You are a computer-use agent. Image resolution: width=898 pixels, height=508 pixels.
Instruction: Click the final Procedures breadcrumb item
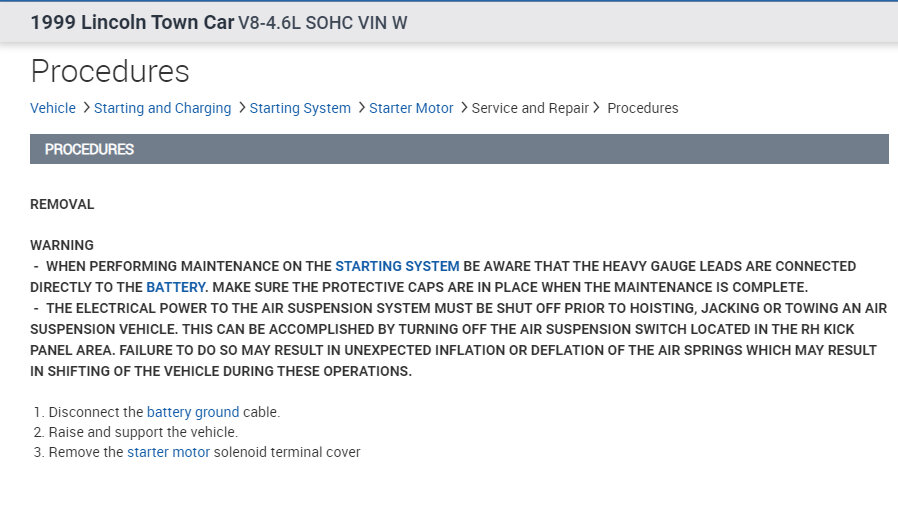(x=642, y=108)
